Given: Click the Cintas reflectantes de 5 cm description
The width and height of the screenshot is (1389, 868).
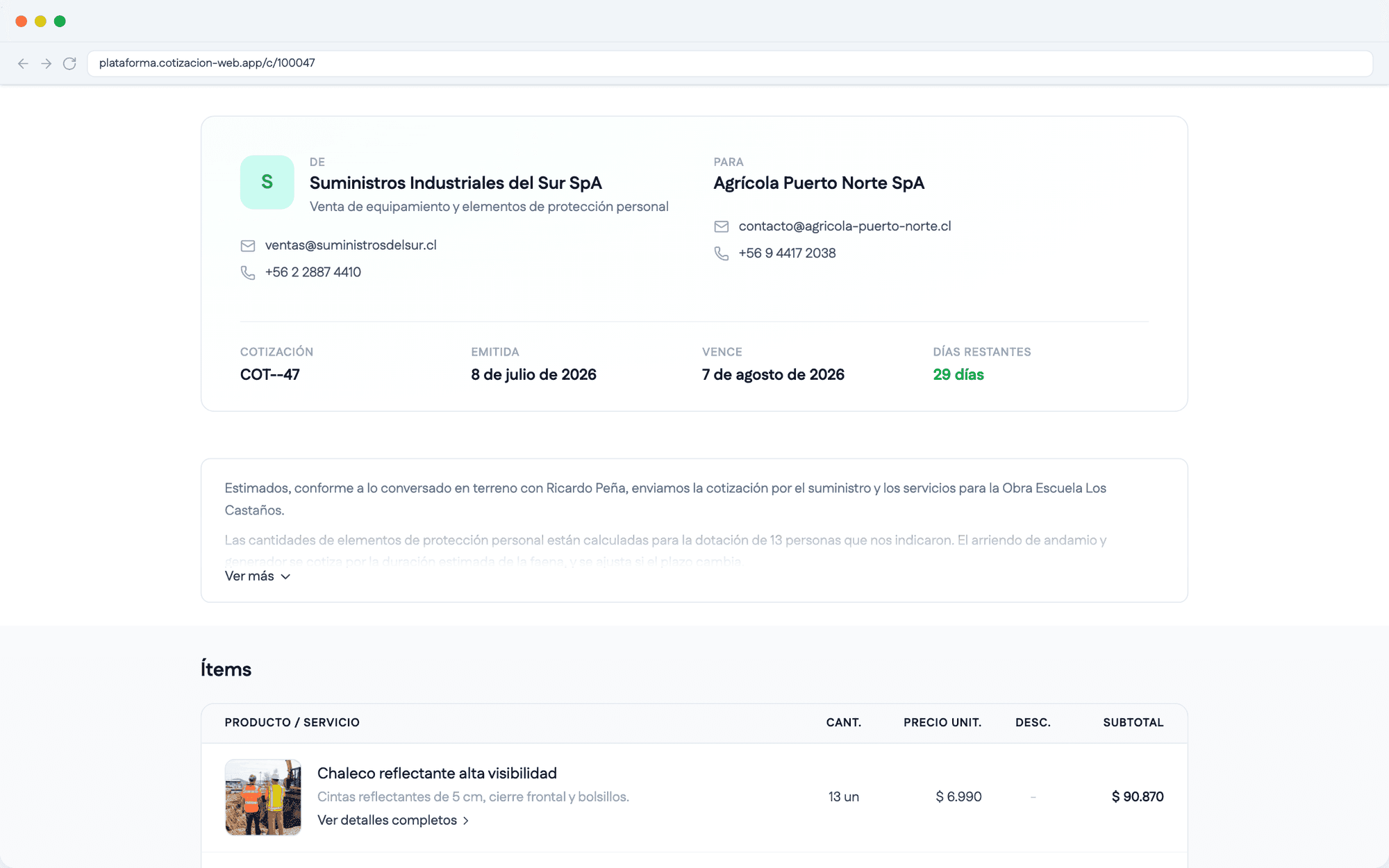Looking at the screenshot, I should [x=473, y=797].
